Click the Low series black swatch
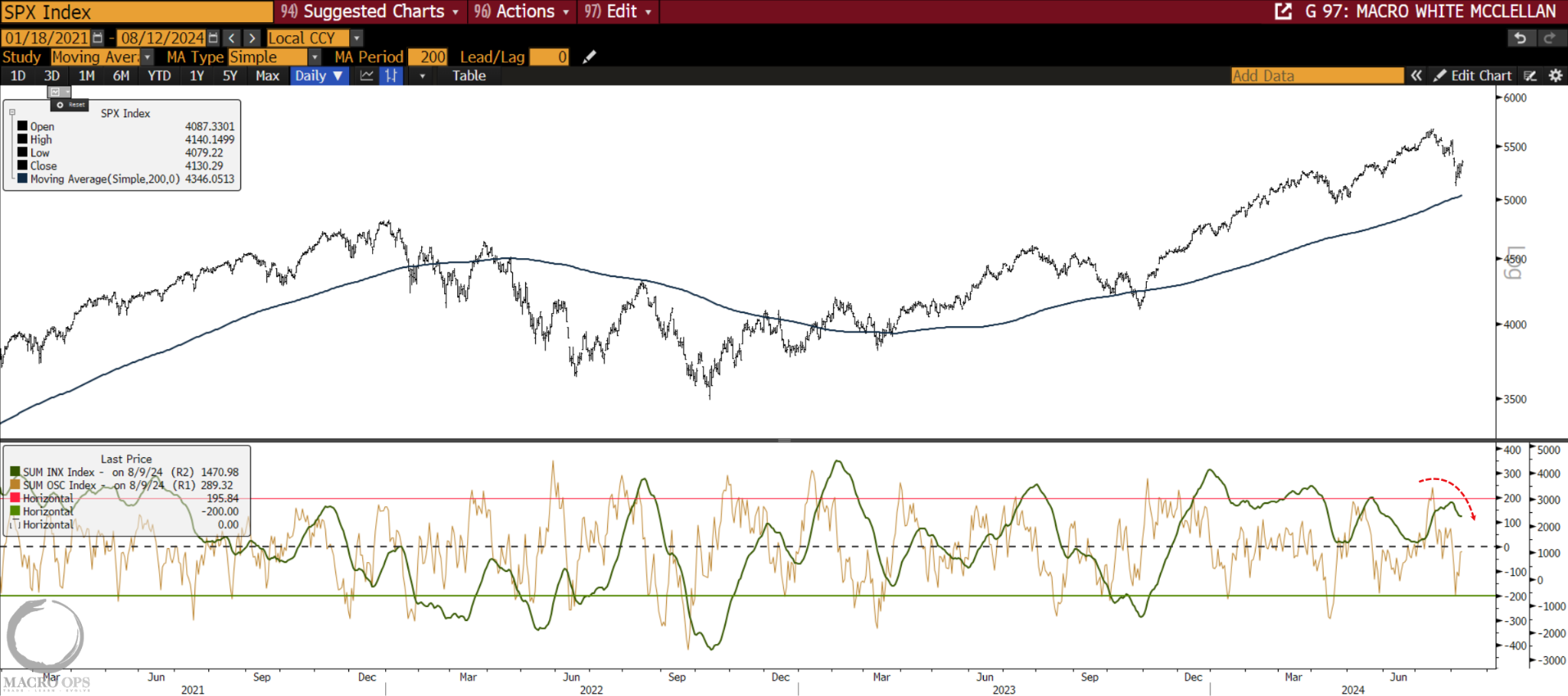The height and width of the screenshot is (696, 1568). point(22,152)
